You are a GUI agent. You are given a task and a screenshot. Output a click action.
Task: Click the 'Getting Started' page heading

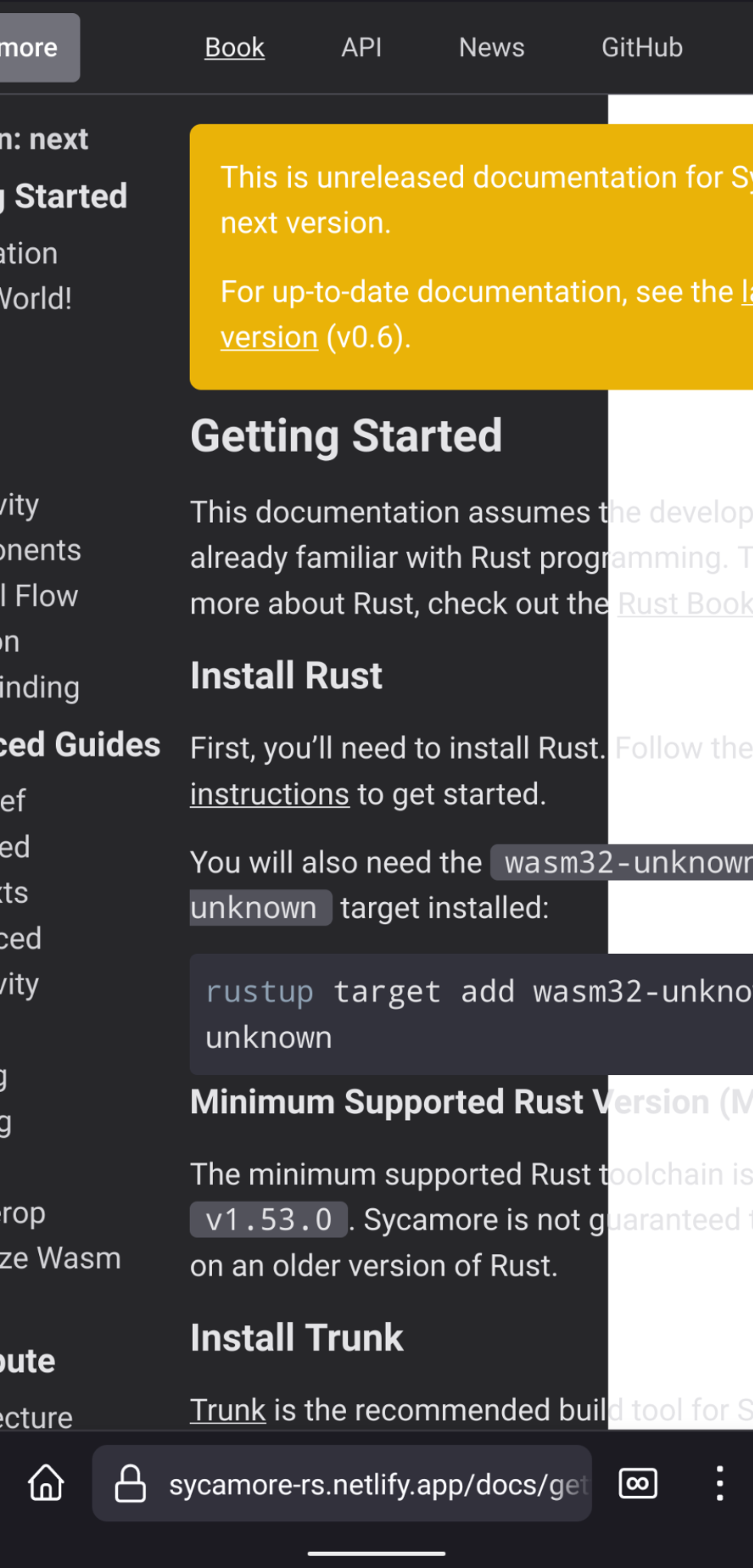pyautogui.click(x=346, y=436)
